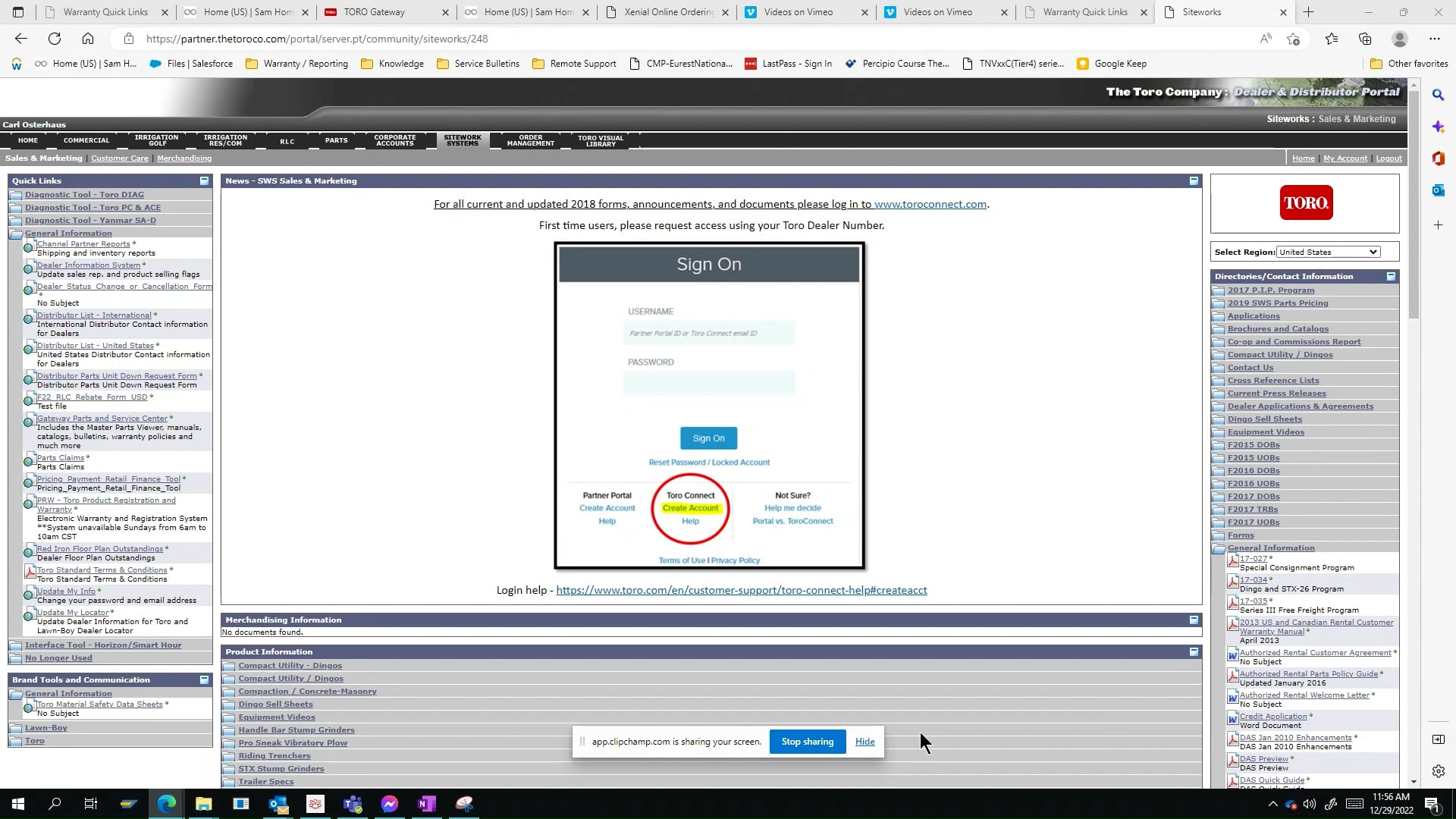Viewport: 1456px width, 819px height.
Task: Open Merchandising sub-navigation link
Action: (x=184, y=158)
